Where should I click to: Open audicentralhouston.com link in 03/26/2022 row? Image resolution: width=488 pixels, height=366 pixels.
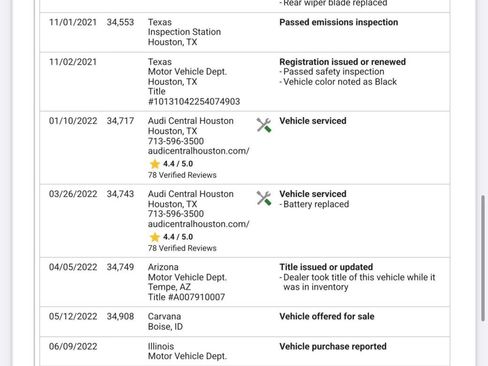(x=199, y=224)
